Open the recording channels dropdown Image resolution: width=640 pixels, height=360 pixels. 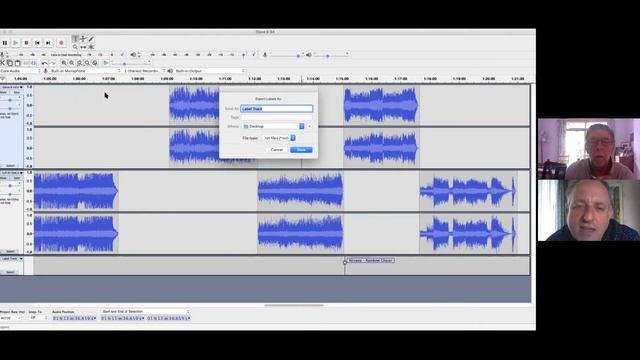click(x=144, y=71)
